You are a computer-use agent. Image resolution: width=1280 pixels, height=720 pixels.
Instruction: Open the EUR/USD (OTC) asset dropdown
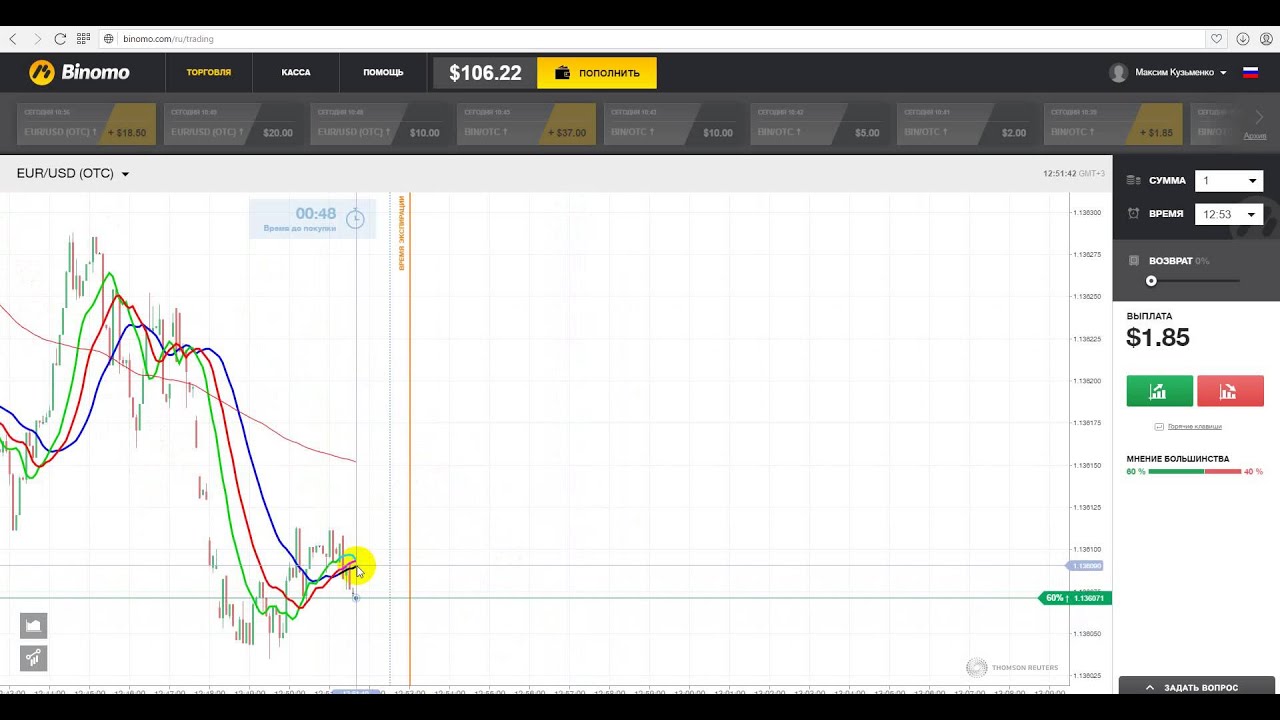tap(73, 174)
